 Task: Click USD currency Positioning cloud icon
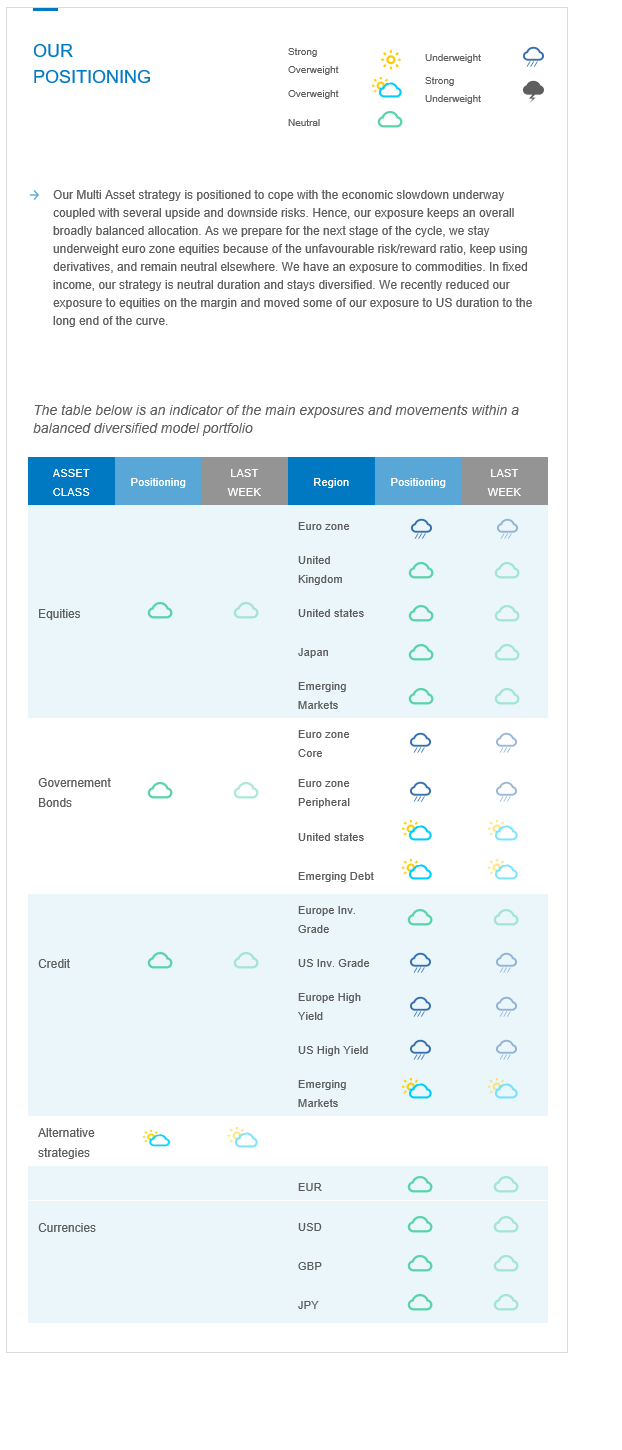point(420,1224)
